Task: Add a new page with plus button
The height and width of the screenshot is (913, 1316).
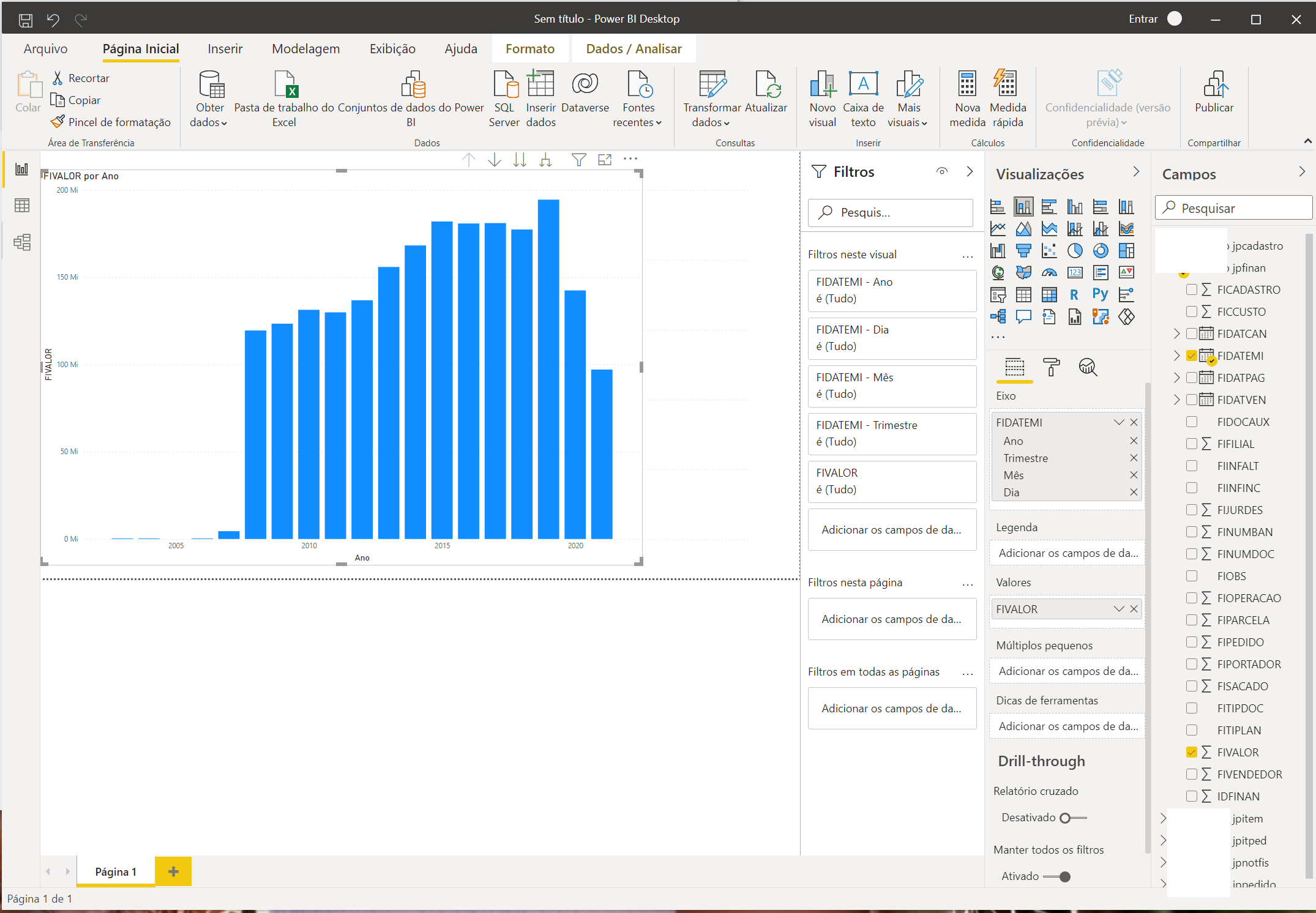Action: click(x=173, y=871)
